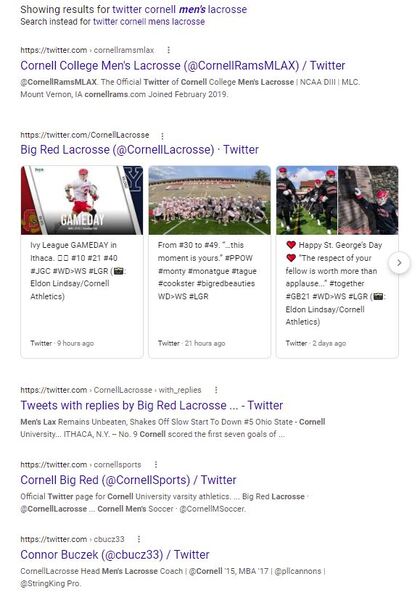Click the twitter.com cornellsports URL breadcrumb

(x=81, y=465)
